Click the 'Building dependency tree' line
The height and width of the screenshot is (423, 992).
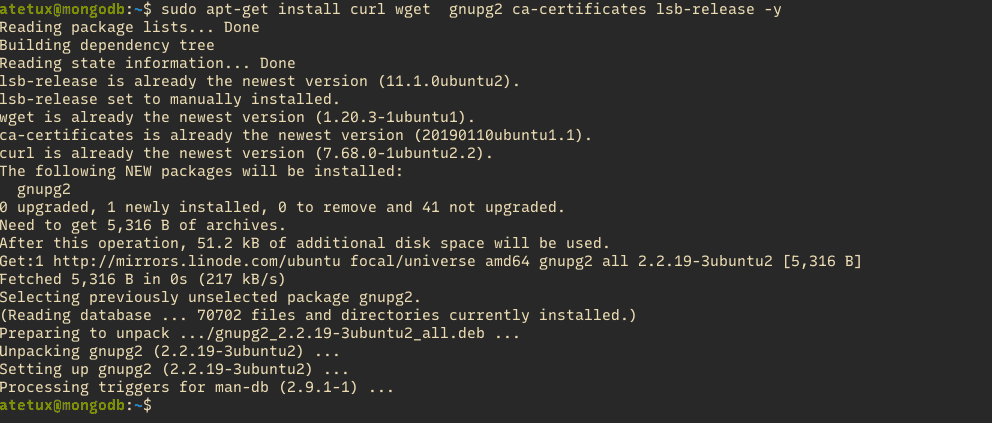(x=107, y=45)
